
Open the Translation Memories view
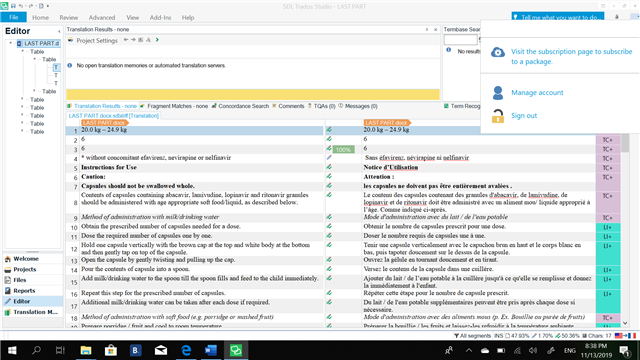click(x=33, y=312)
